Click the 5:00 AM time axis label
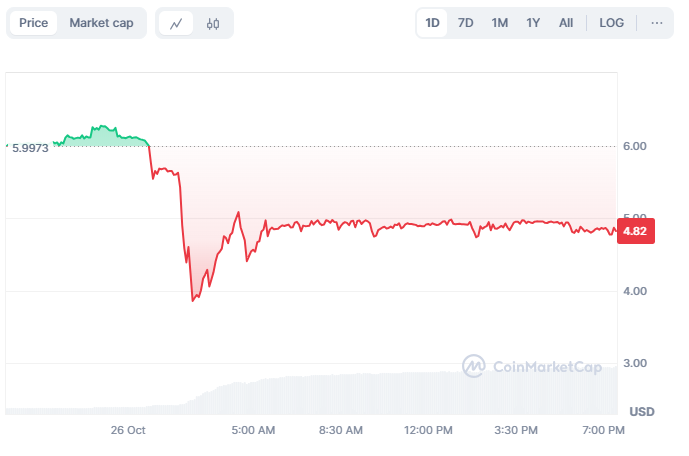The height and width of the screenshot is (456, 689). (x=253, y=430)
